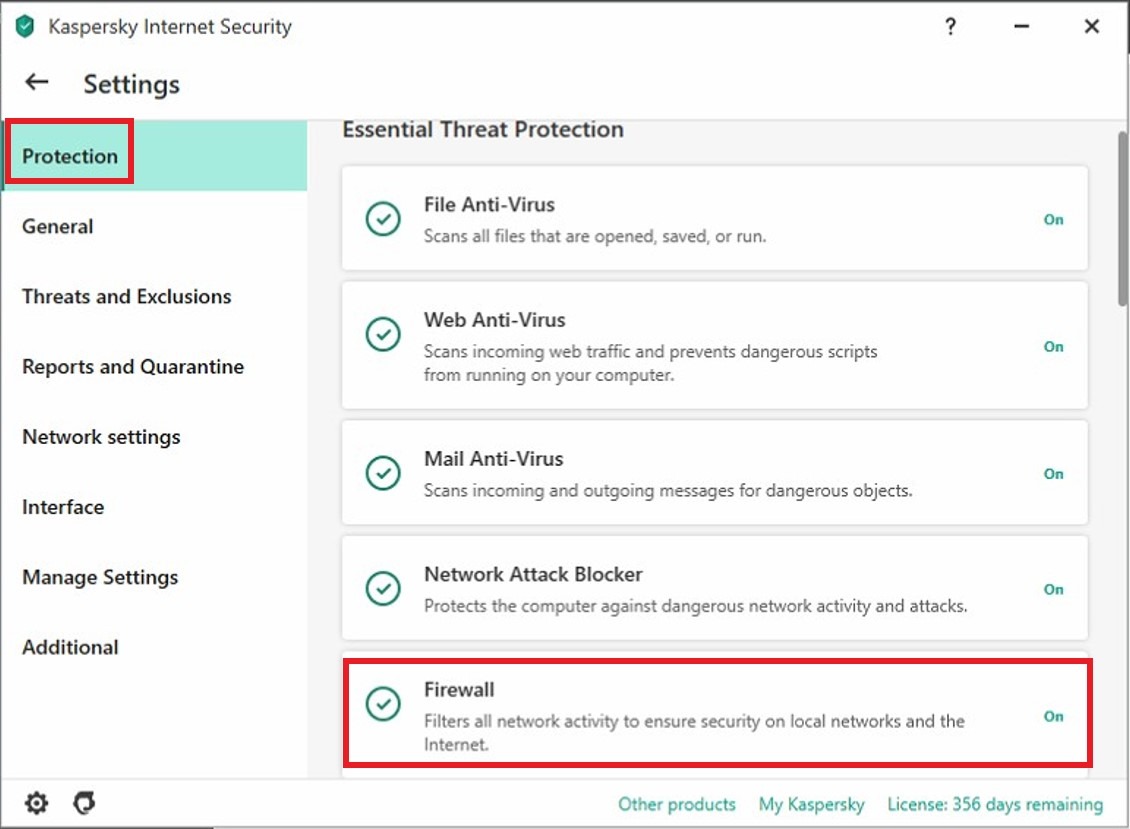The width and height of the screenshot is (1130, 829).
Task: Click the back arrow next to Settings
Action: (37, 83)
